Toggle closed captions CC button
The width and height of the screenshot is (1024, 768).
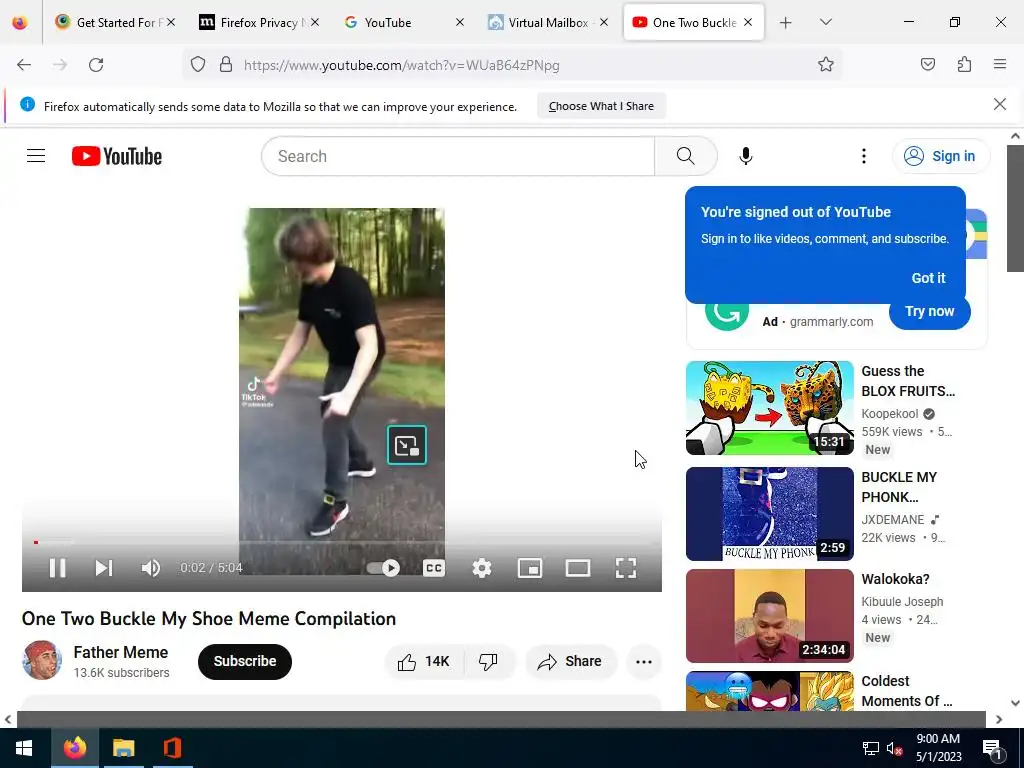434,568
